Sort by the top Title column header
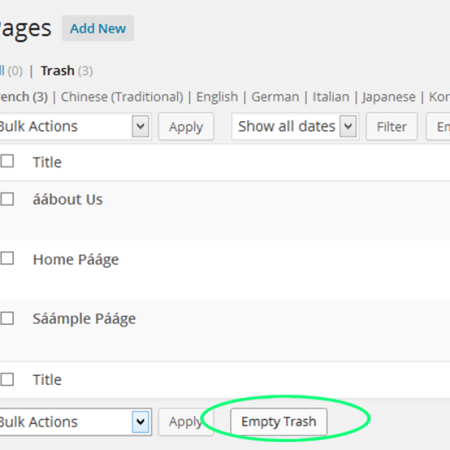The image size is (450, 450). 47,162
